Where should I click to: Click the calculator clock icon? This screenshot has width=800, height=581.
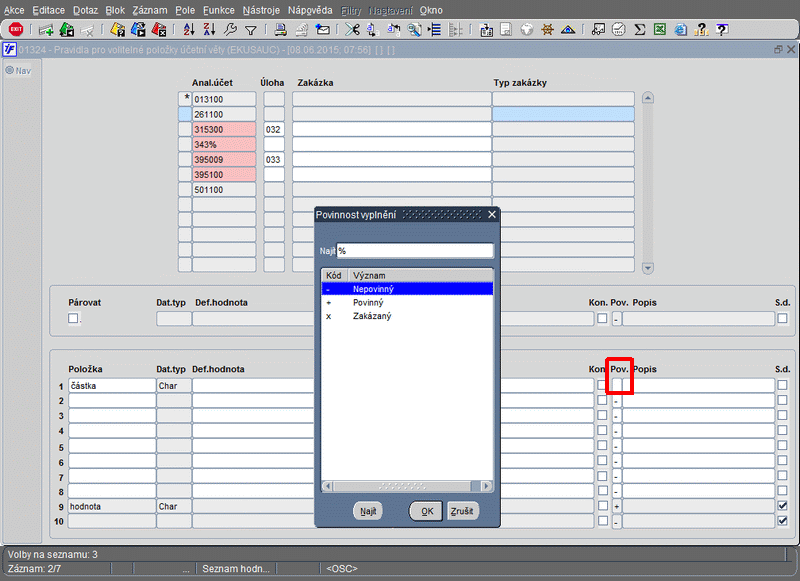pos(619,30)
